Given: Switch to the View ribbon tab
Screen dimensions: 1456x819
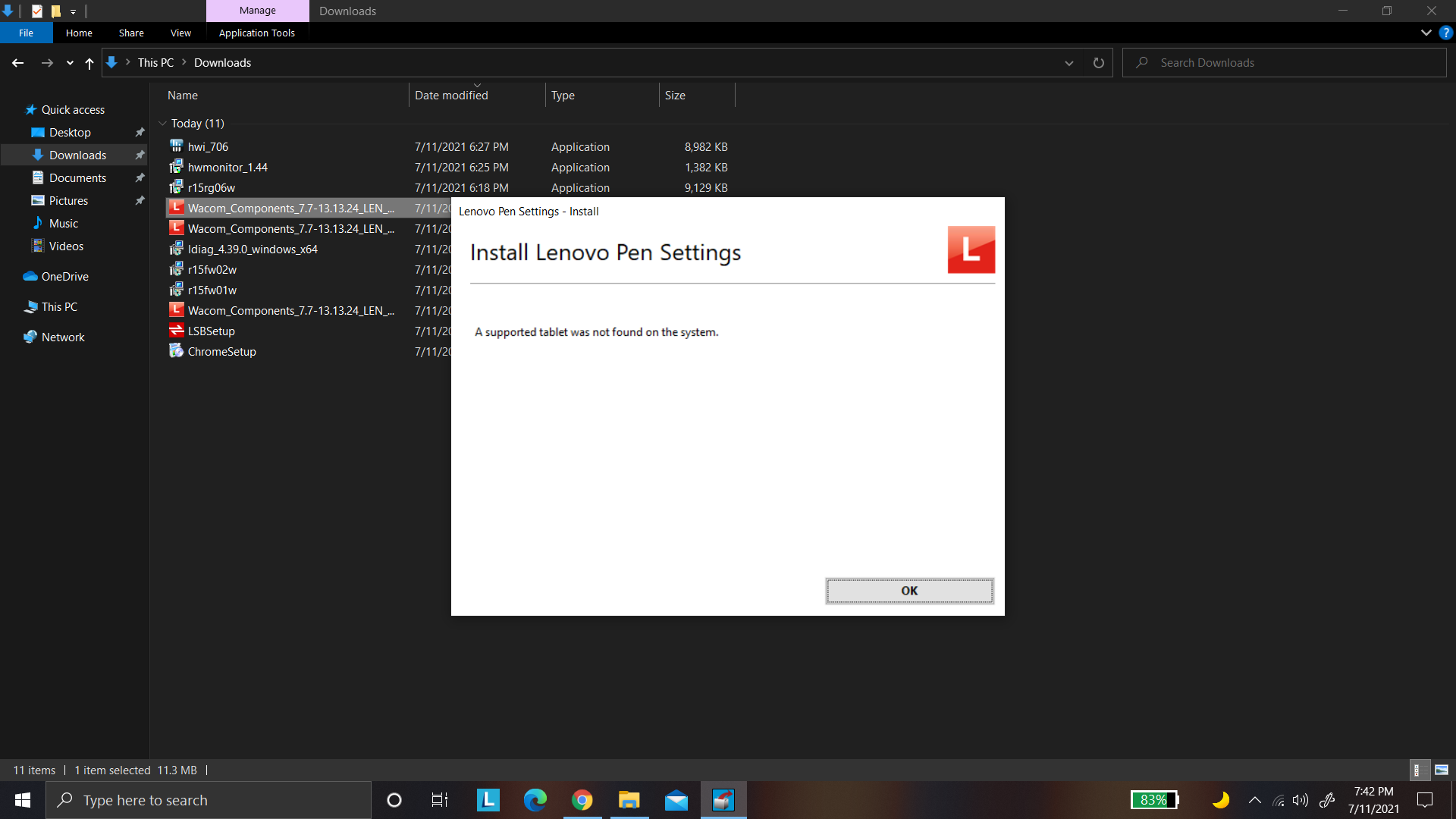Looking at the screenshot, I should coord(180,33).
